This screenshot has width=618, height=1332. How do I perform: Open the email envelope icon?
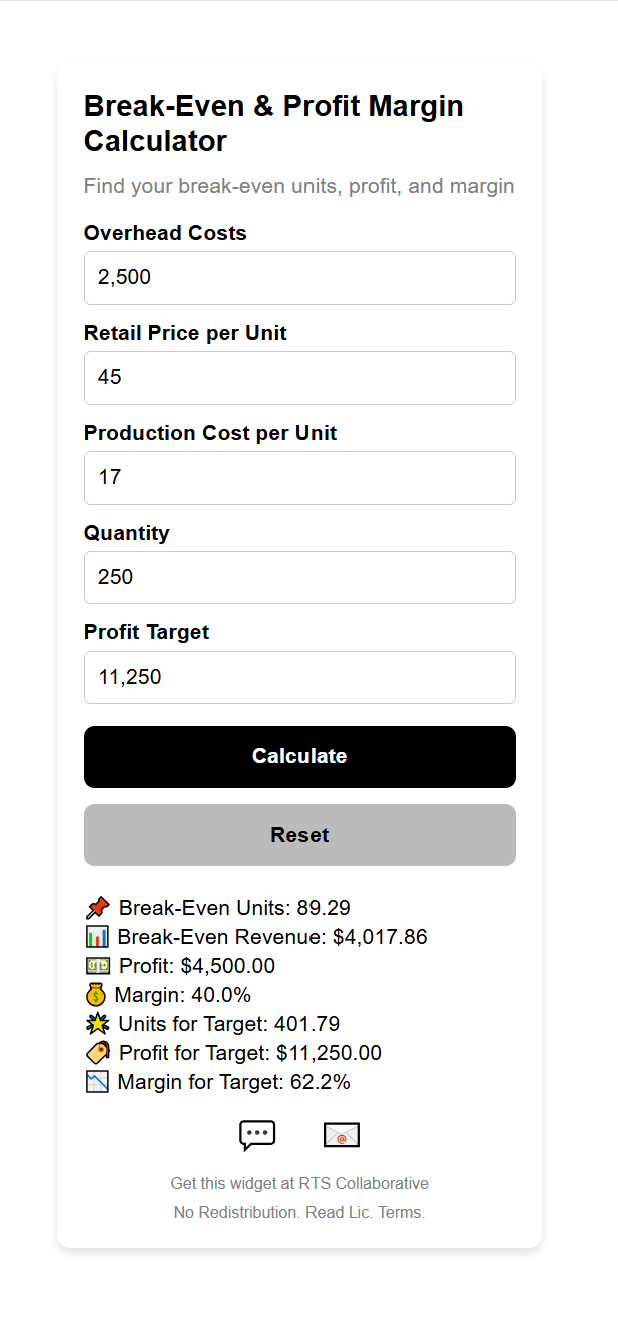click(341, 1135)
